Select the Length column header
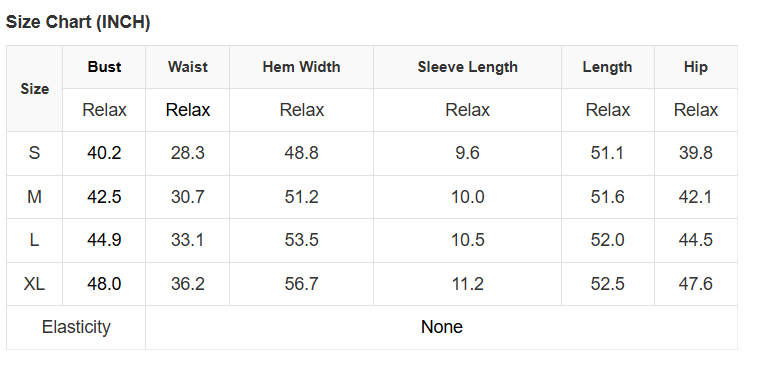 (607, 67)
